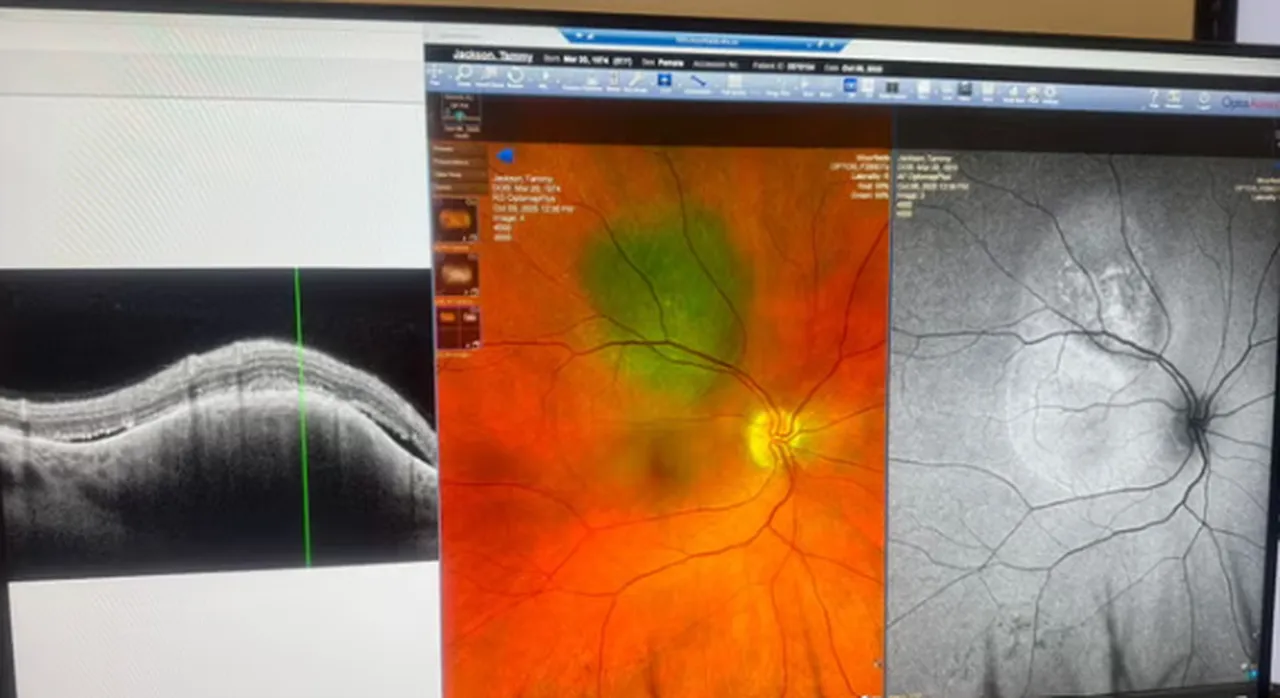Toggle the highlighted blue view mode button
1280x698 pixels.
(x=851, y=87)
